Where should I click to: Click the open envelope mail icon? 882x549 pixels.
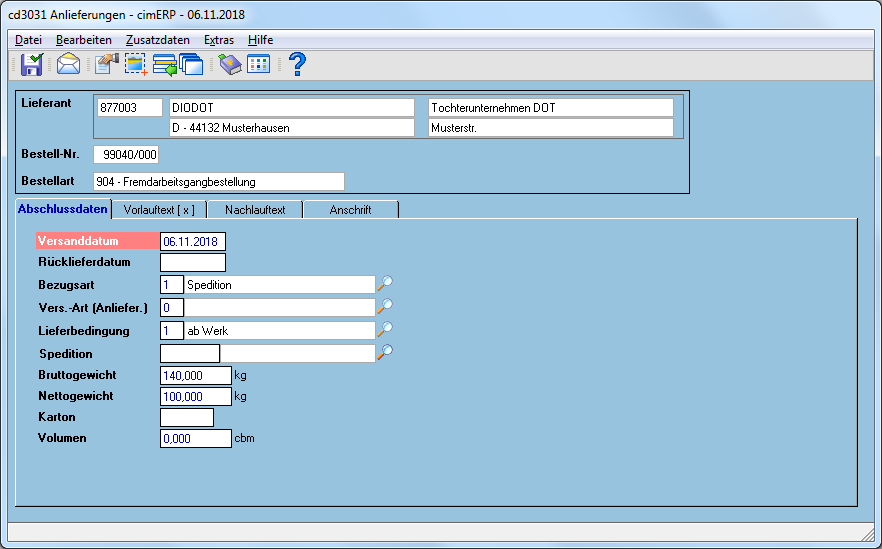pyautogui.click(x=68, y=64)
